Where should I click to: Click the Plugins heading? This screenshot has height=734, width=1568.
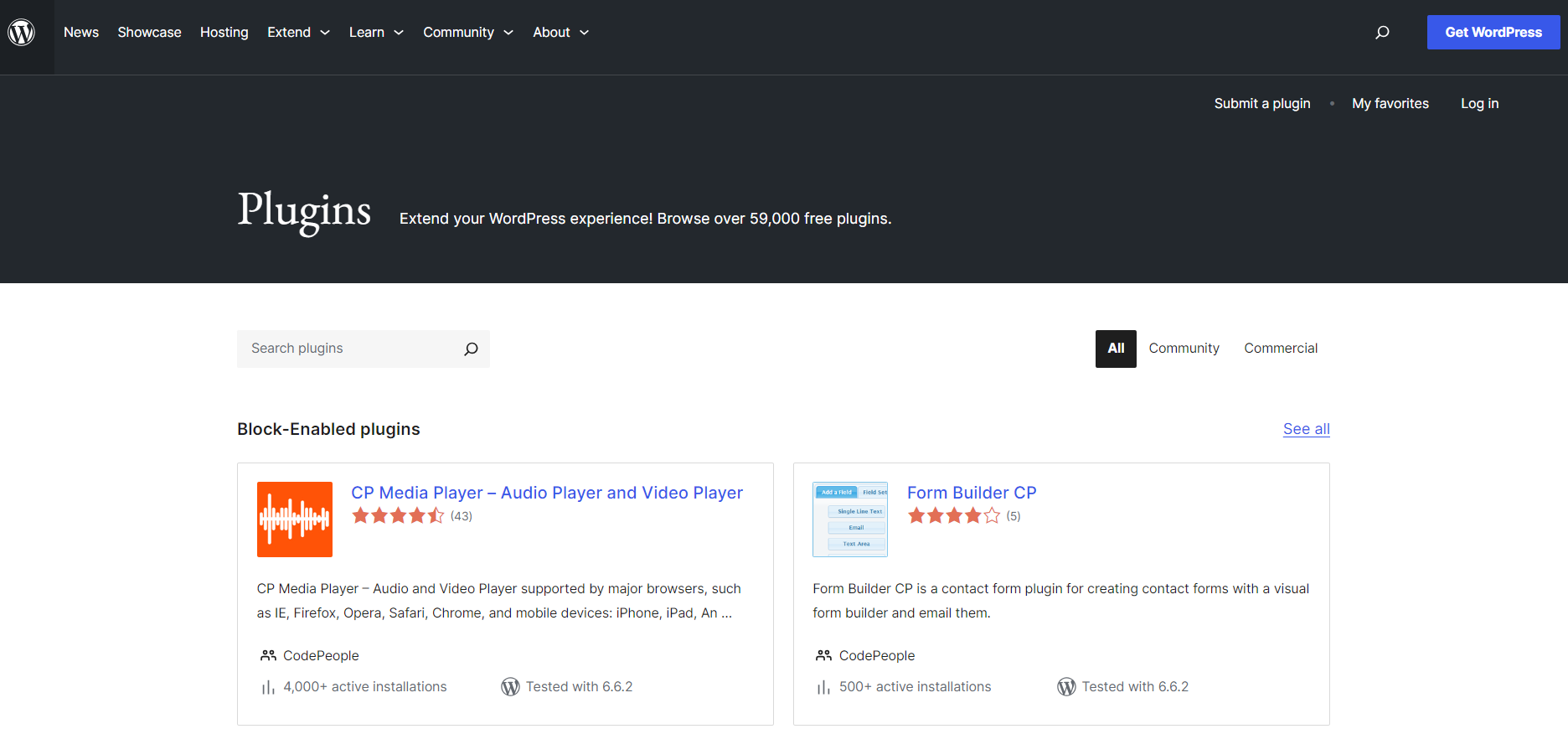click(x=304, y=211)
